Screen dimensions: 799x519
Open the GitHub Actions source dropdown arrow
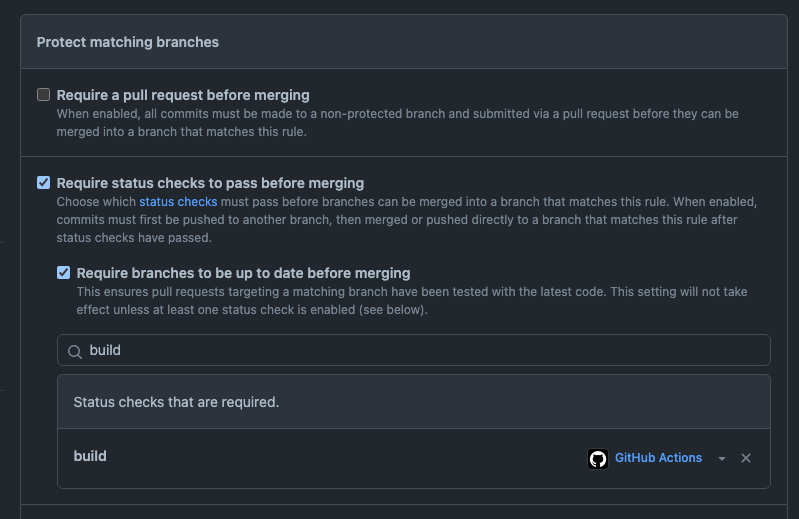point(722,458)
